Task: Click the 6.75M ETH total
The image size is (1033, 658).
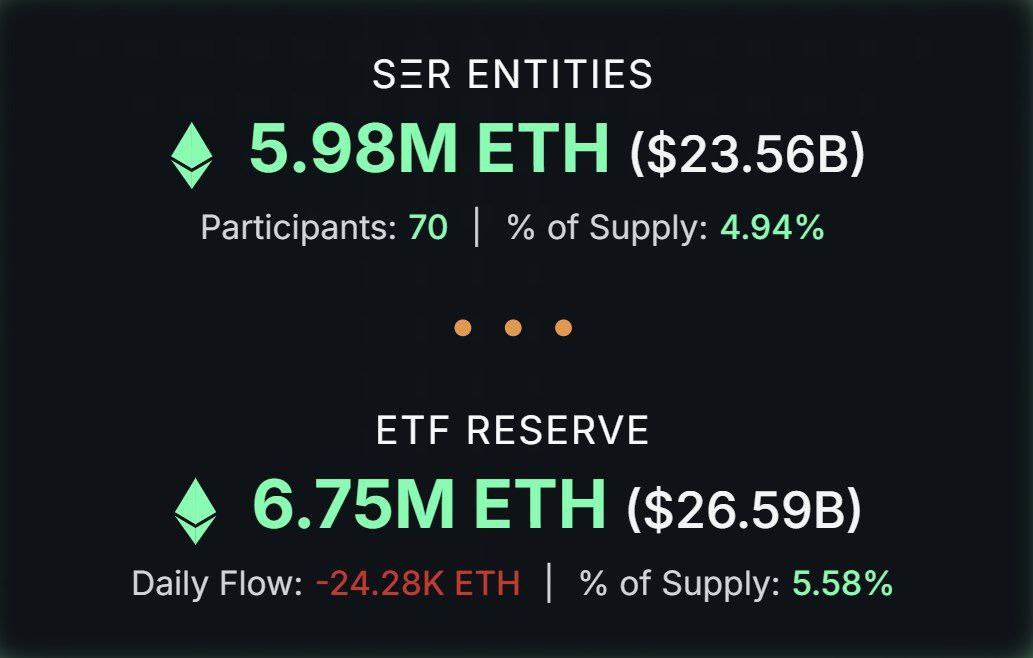Action: (429, 504)
